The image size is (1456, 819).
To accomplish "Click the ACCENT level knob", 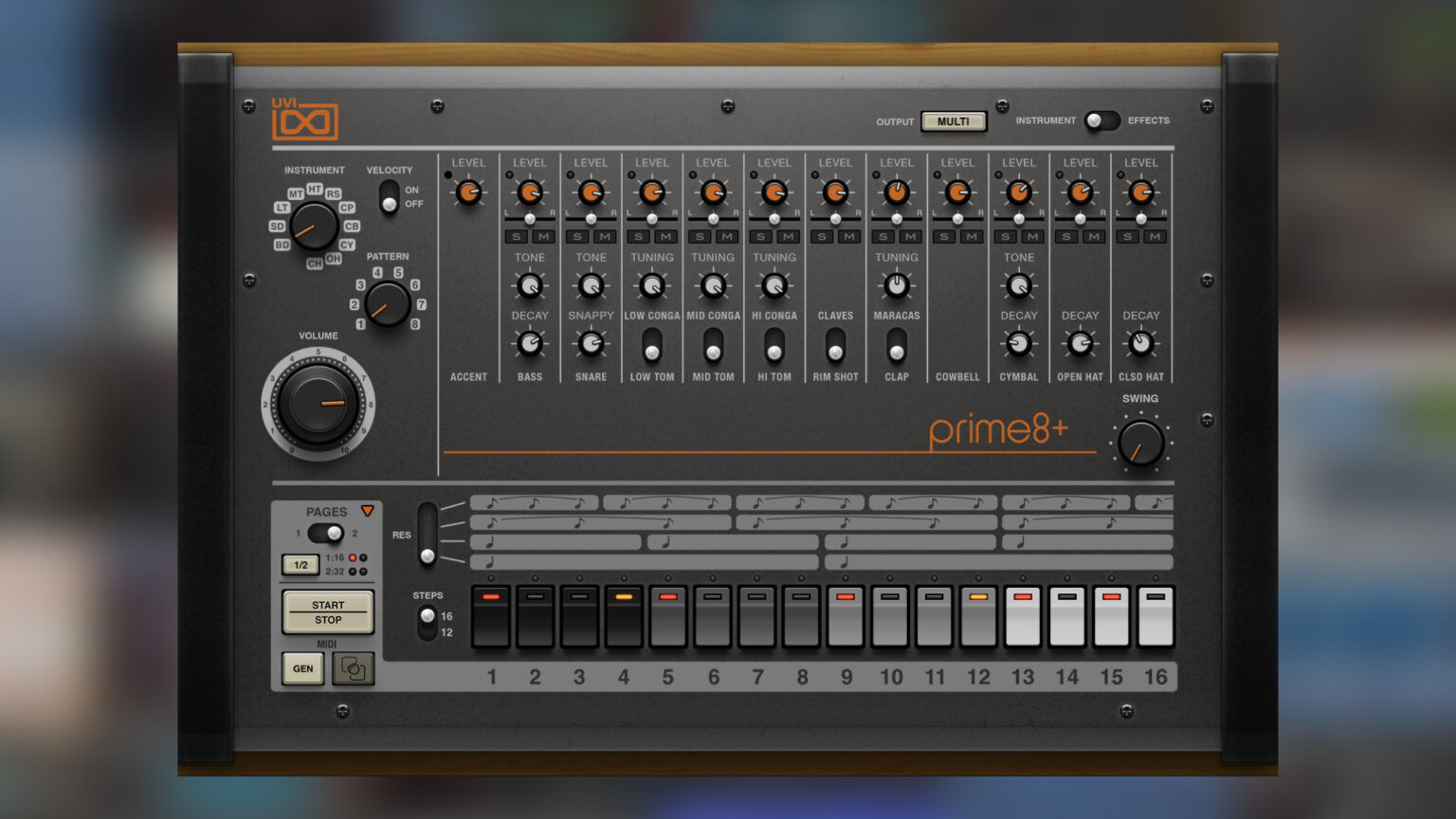I will pos(468,193).
